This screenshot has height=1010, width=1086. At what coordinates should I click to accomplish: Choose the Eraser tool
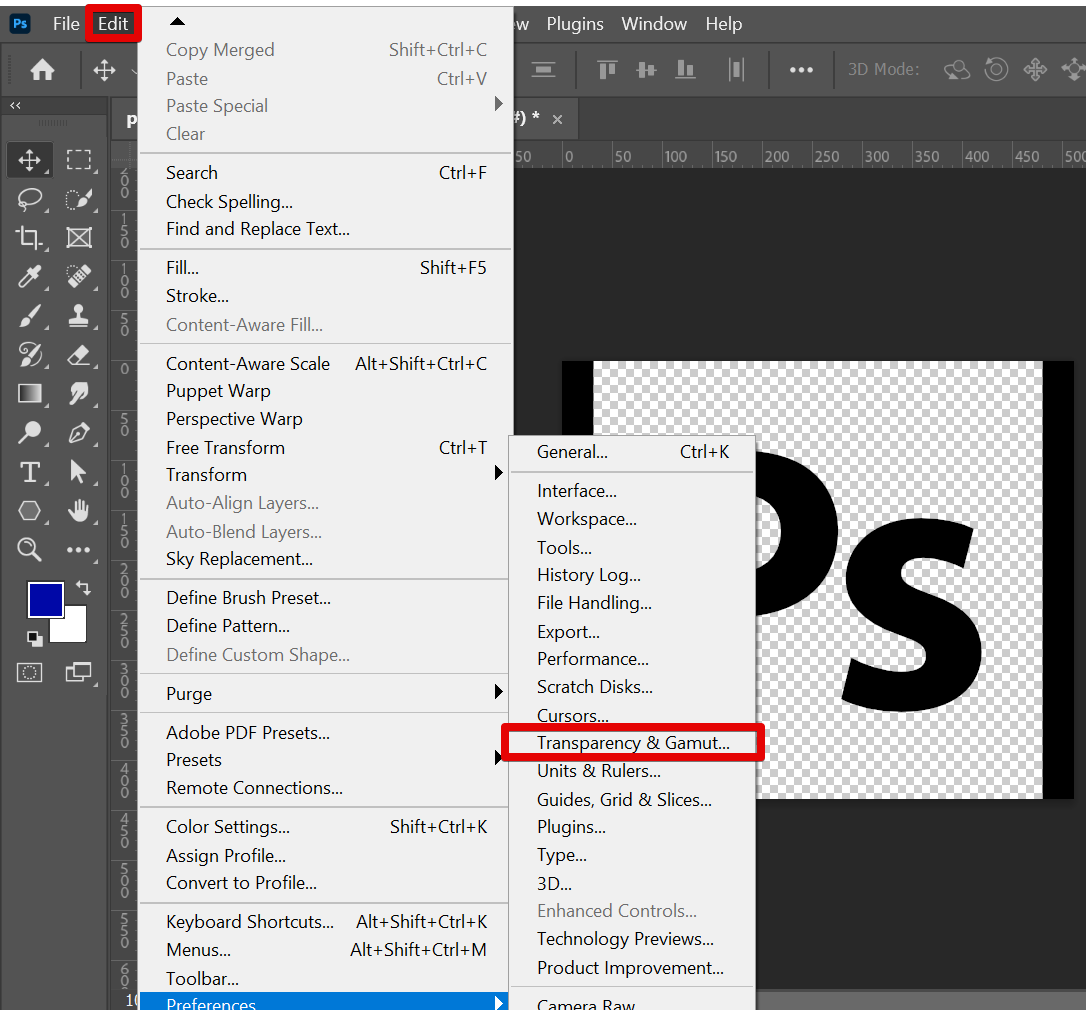coord(79,355)
